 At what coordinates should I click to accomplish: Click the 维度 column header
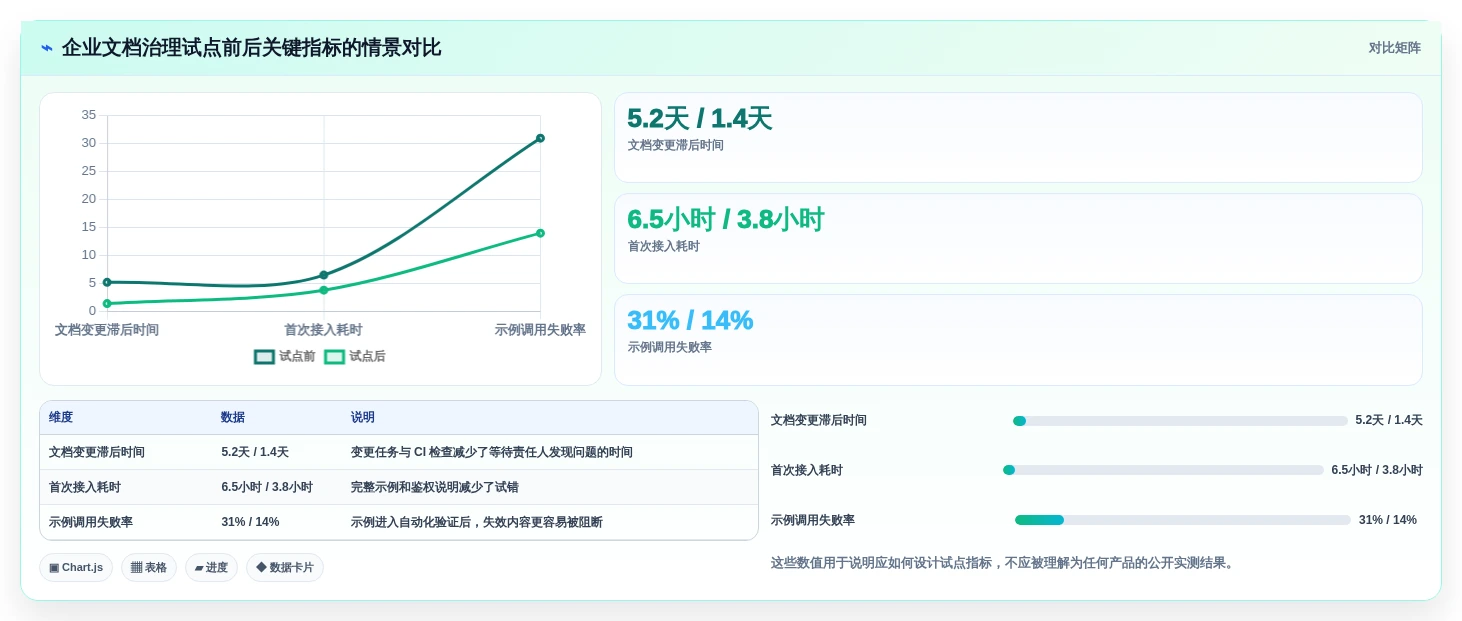coord(61,418)
